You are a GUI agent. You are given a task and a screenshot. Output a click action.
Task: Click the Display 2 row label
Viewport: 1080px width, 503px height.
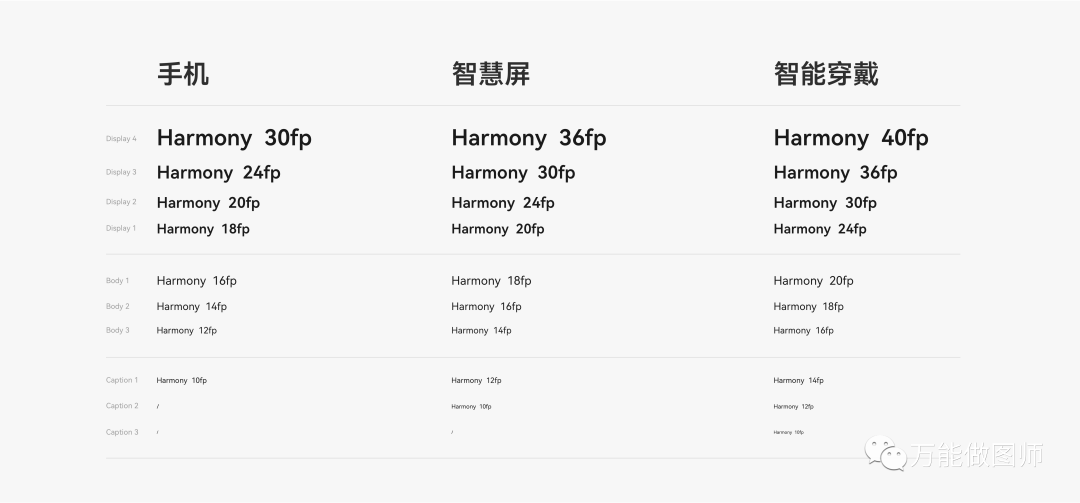click(x=121, y=202)
